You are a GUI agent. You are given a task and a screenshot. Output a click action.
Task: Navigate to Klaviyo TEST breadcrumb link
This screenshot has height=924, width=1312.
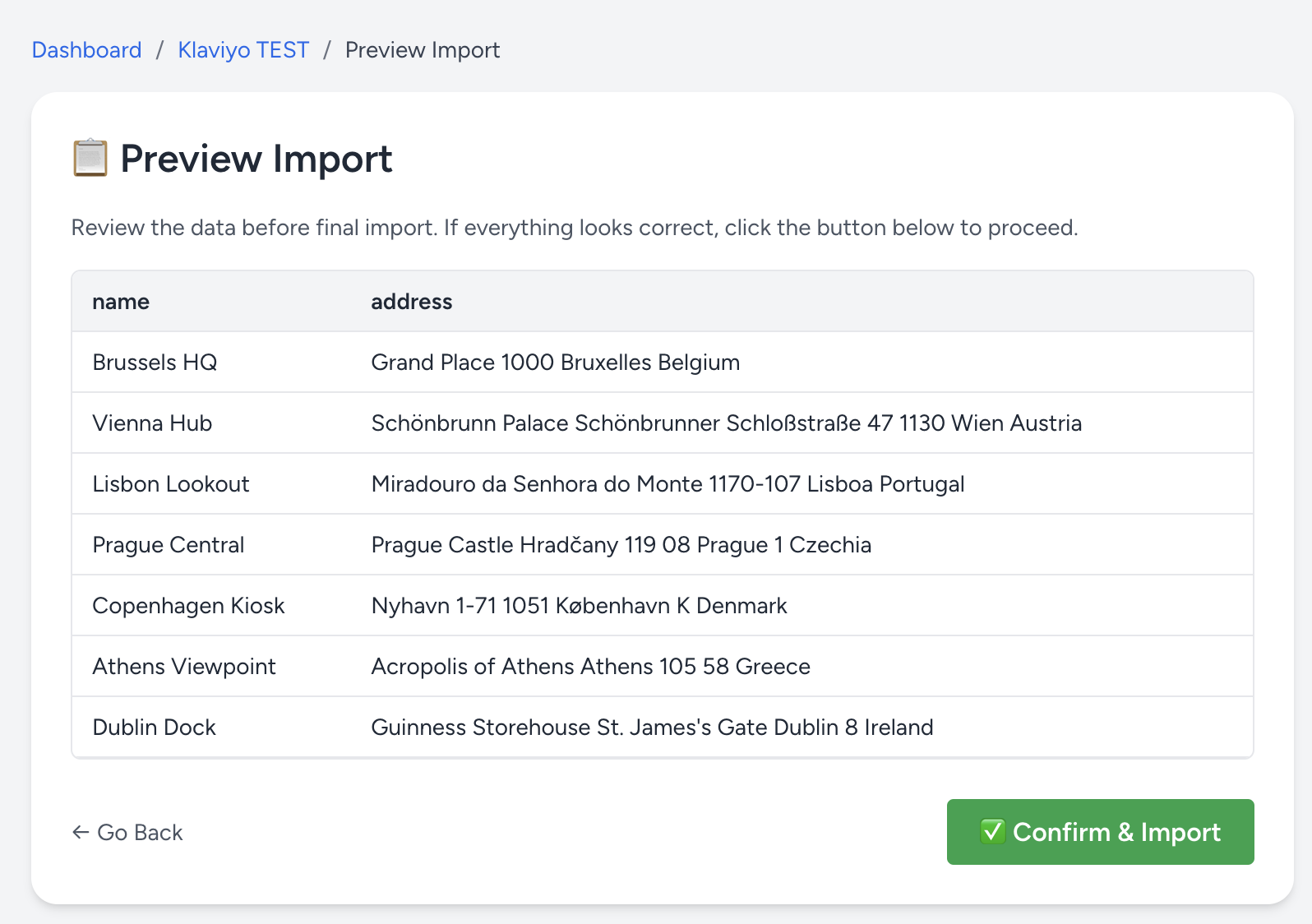(243, 50)
